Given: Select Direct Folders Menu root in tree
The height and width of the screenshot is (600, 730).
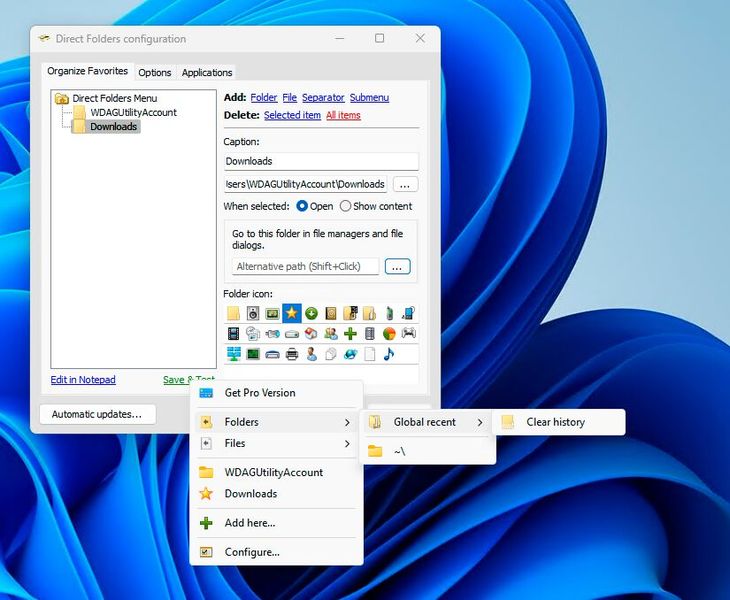Looking at the screenshot, I should 115,98.
